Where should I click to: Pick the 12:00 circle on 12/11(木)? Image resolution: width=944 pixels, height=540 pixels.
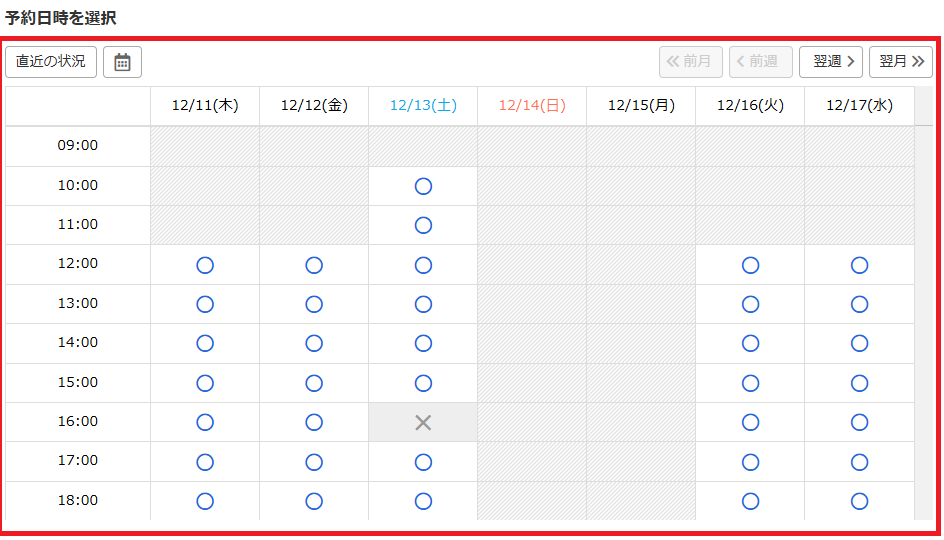coord(205,265)
